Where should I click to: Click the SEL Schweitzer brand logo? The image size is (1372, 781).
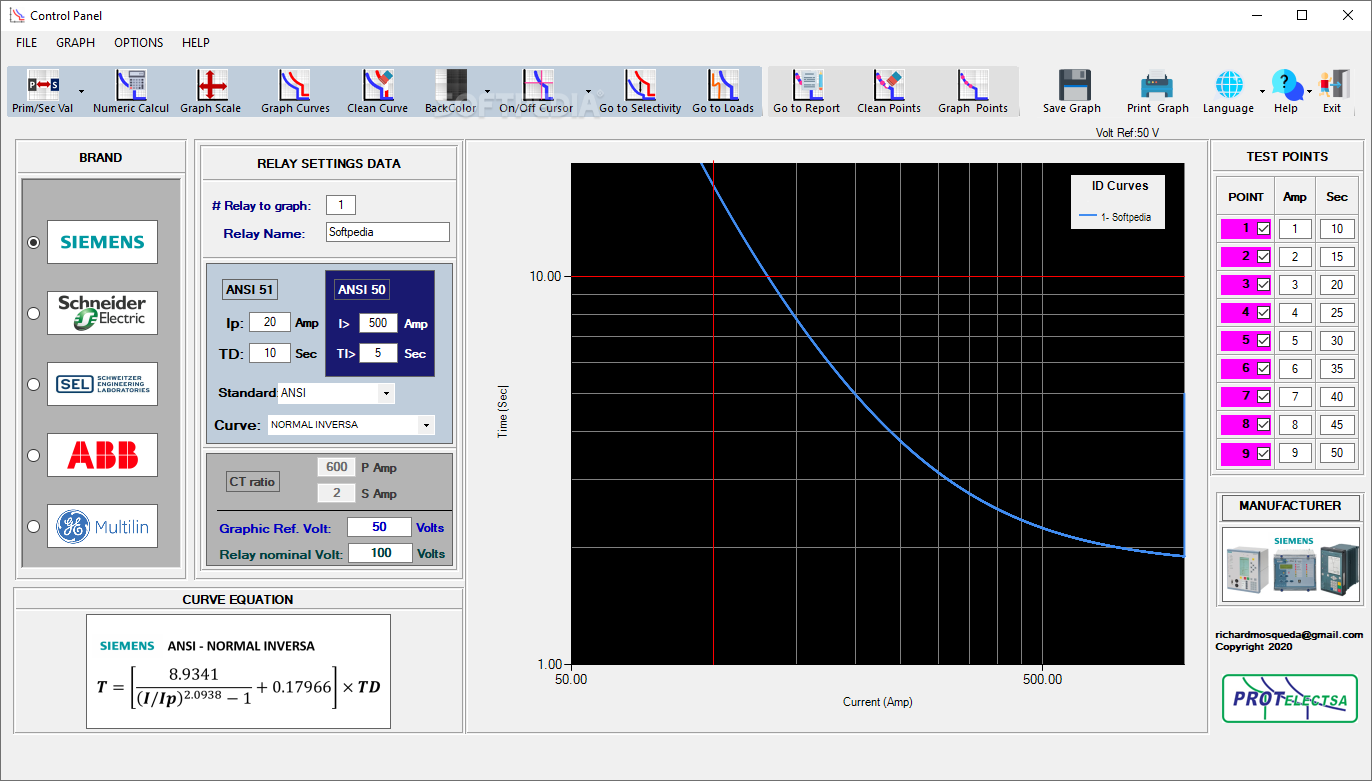102,384
